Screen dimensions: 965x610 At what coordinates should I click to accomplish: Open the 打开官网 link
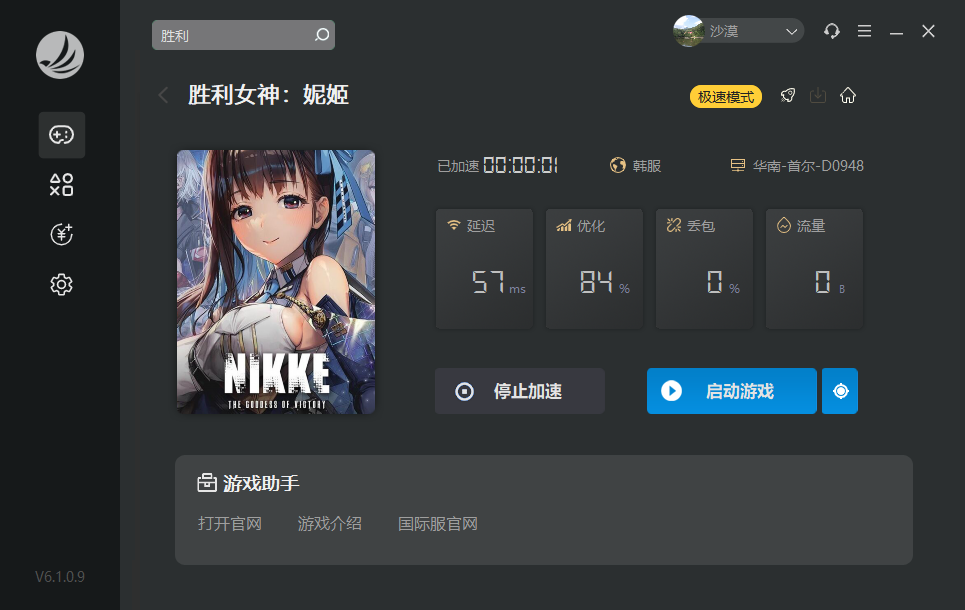[230, 524]
